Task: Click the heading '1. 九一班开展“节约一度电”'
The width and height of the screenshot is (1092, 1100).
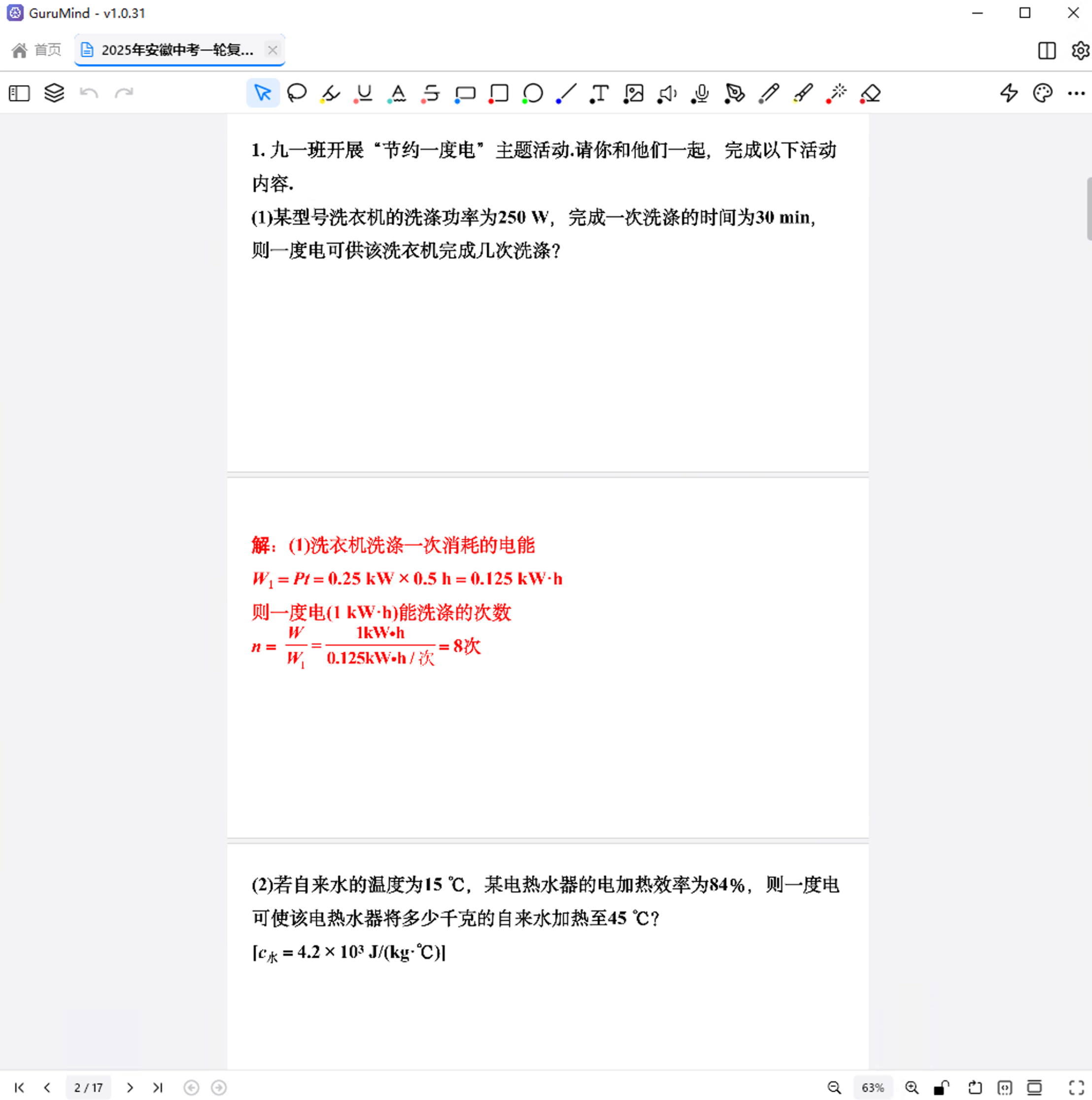Action: (368, 150)
